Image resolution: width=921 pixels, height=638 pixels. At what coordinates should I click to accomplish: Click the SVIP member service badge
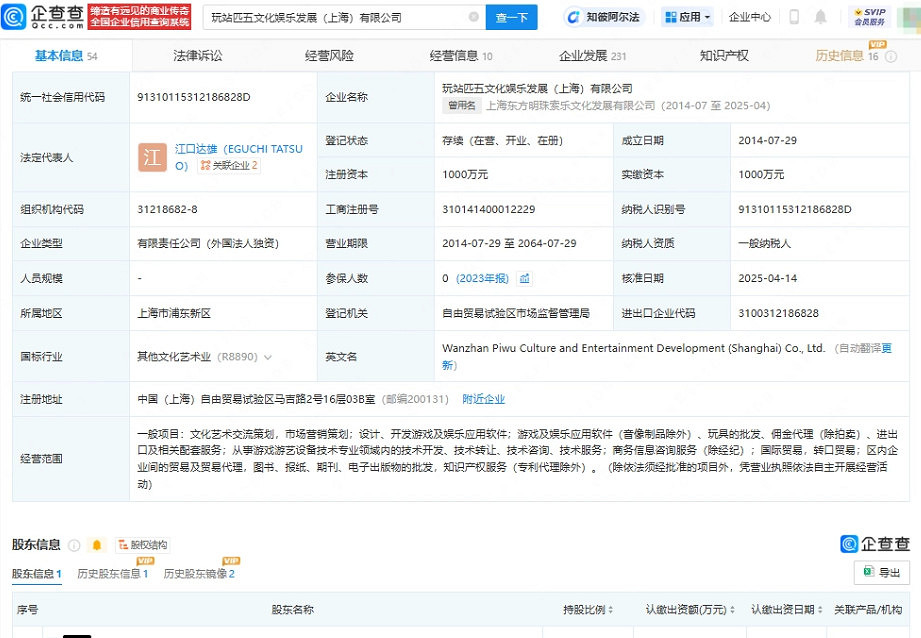[869, 17]
